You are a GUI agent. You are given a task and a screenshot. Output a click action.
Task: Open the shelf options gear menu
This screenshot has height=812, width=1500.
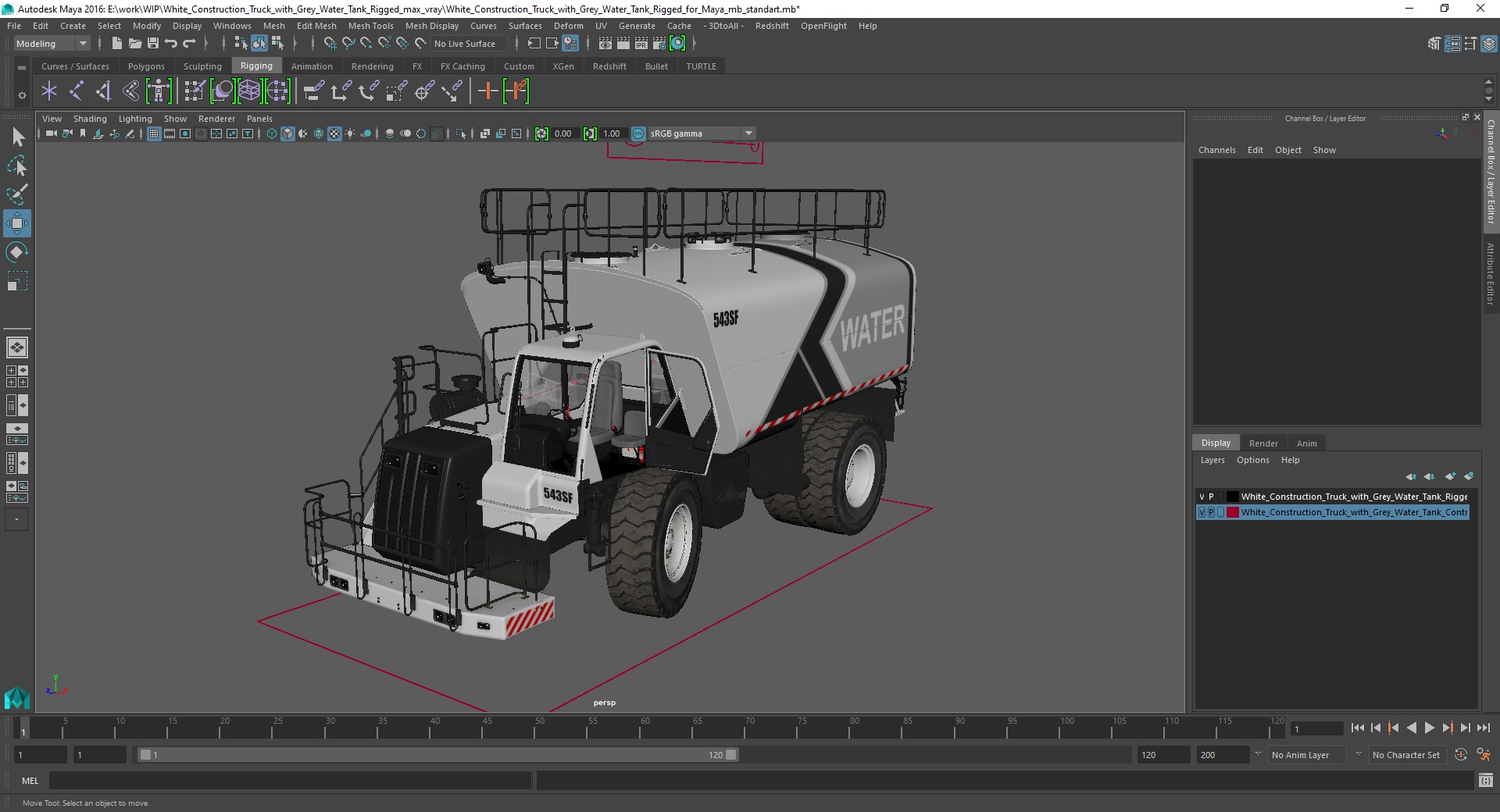22,95
